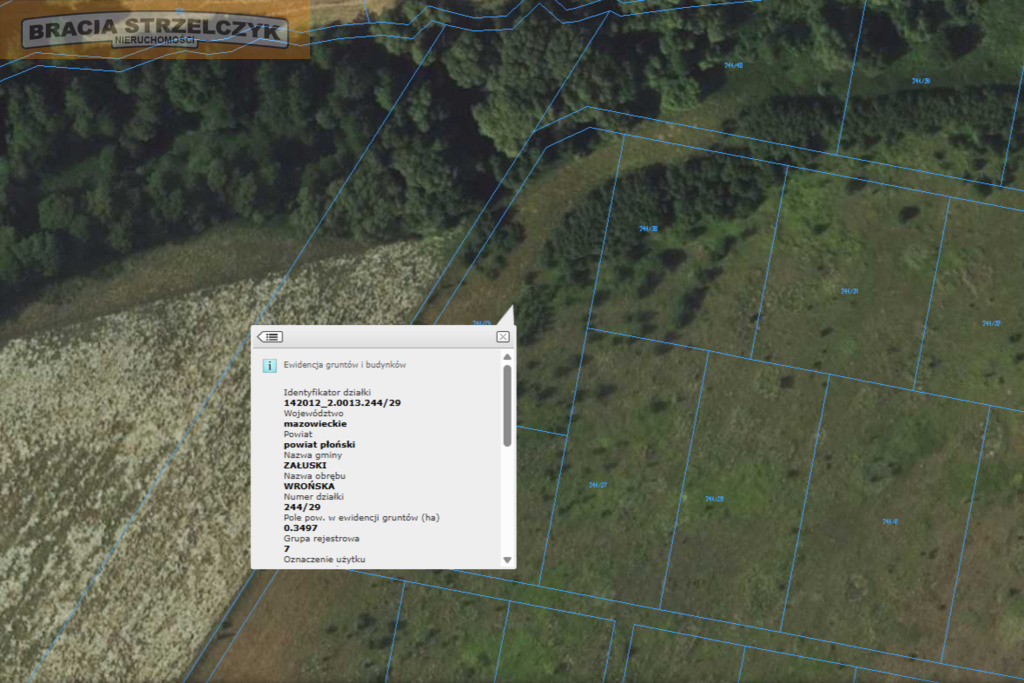This screenshot has height=683, width=1024.
Task: Click the blue info icon beside Ewidencja gruntów
Action: pyautogui.click(x=269, y=366)
